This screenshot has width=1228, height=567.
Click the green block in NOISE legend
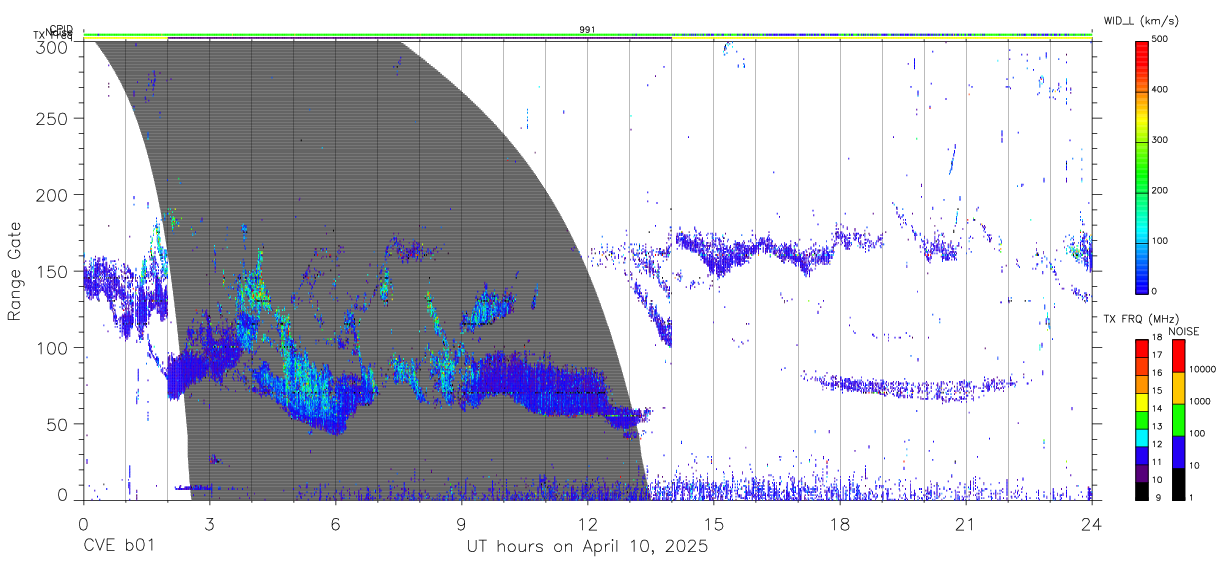pos(1178,420)
